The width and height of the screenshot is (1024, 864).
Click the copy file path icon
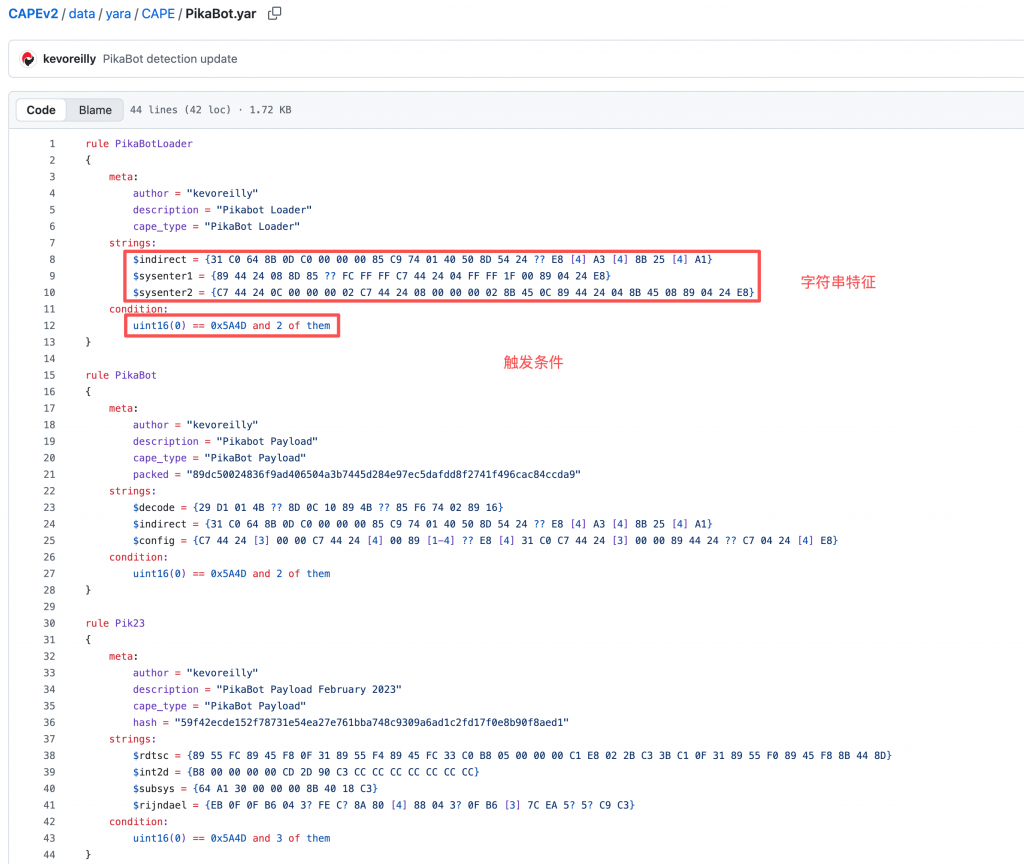275,14
